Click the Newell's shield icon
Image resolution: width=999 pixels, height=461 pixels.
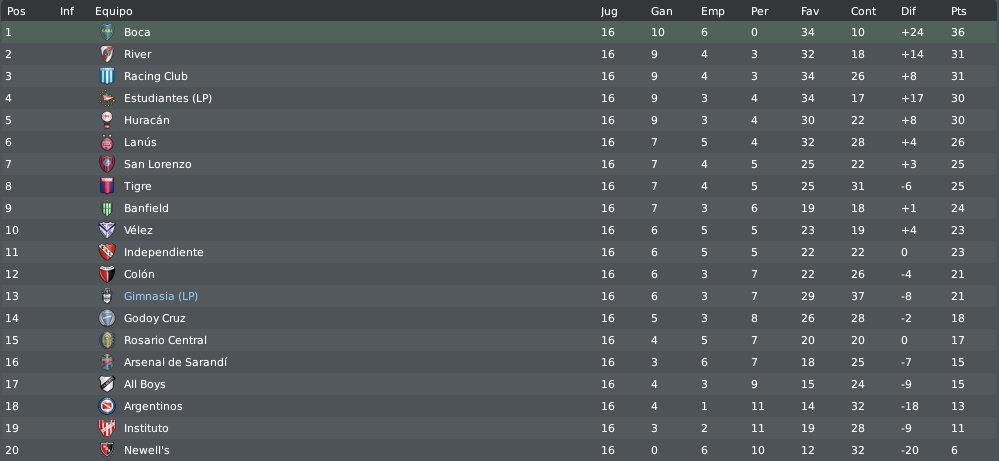click(x=107, y=450)
